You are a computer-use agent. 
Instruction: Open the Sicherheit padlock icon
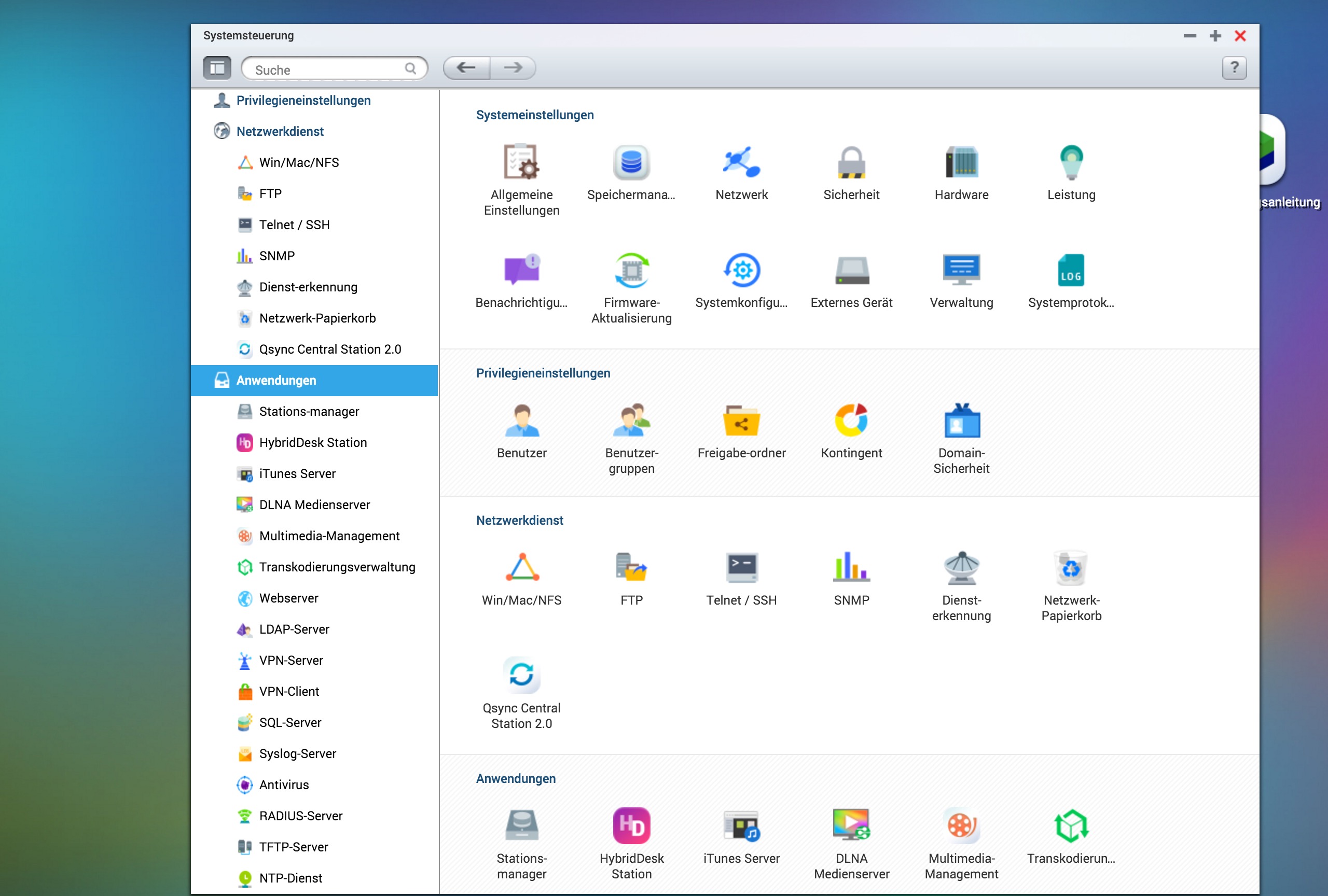851,162
